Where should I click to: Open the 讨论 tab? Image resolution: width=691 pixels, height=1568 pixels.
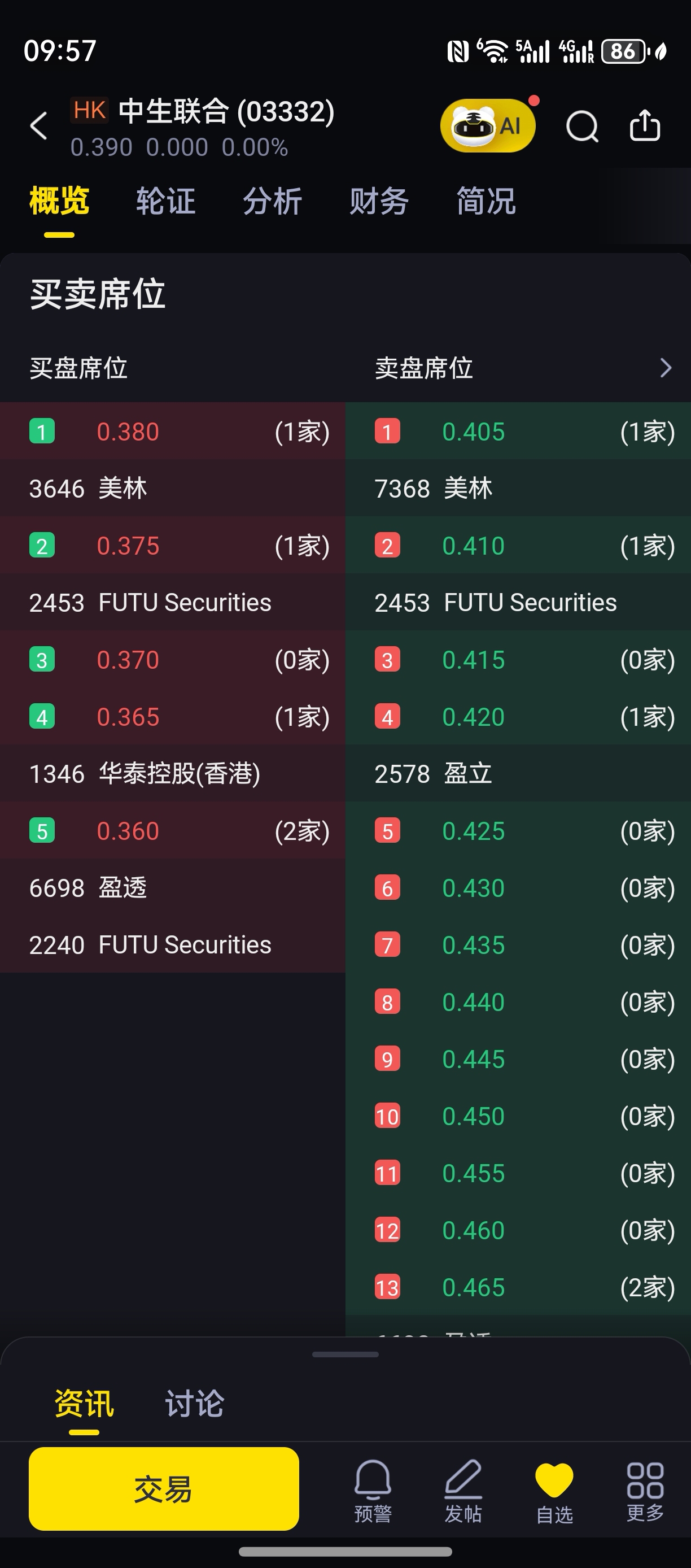[195, 1404]
